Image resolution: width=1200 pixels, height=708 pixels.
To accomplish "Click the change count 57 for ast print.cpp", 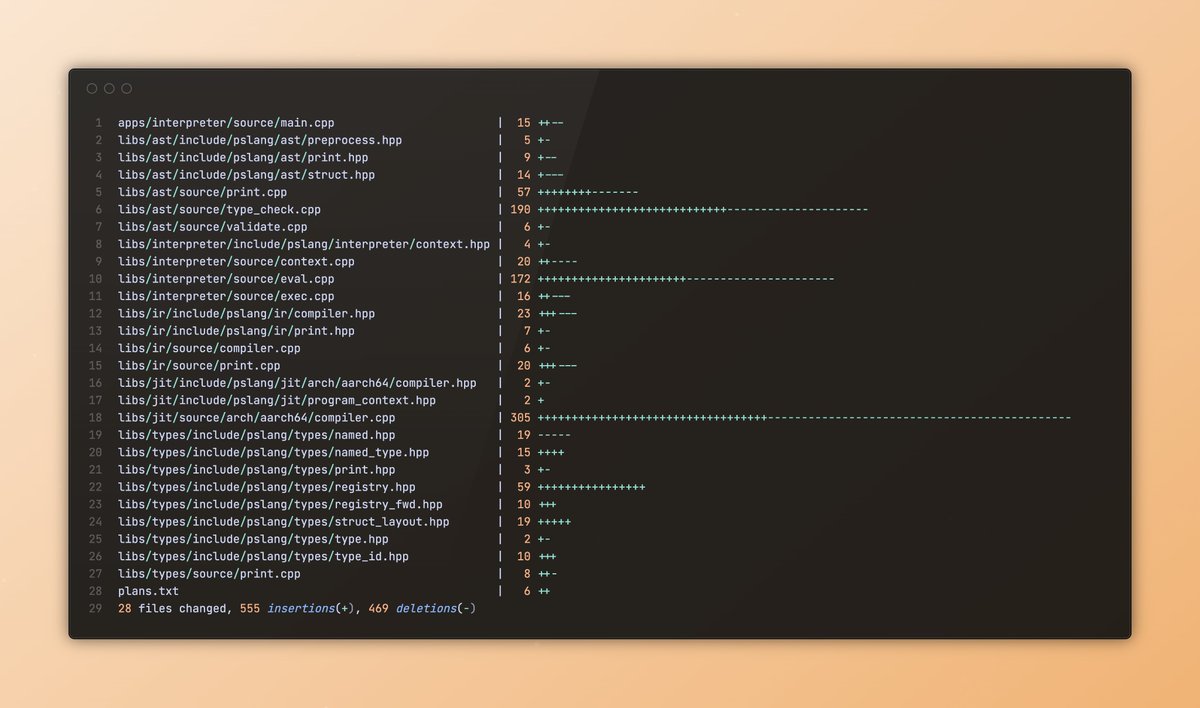I will (523, 192).
